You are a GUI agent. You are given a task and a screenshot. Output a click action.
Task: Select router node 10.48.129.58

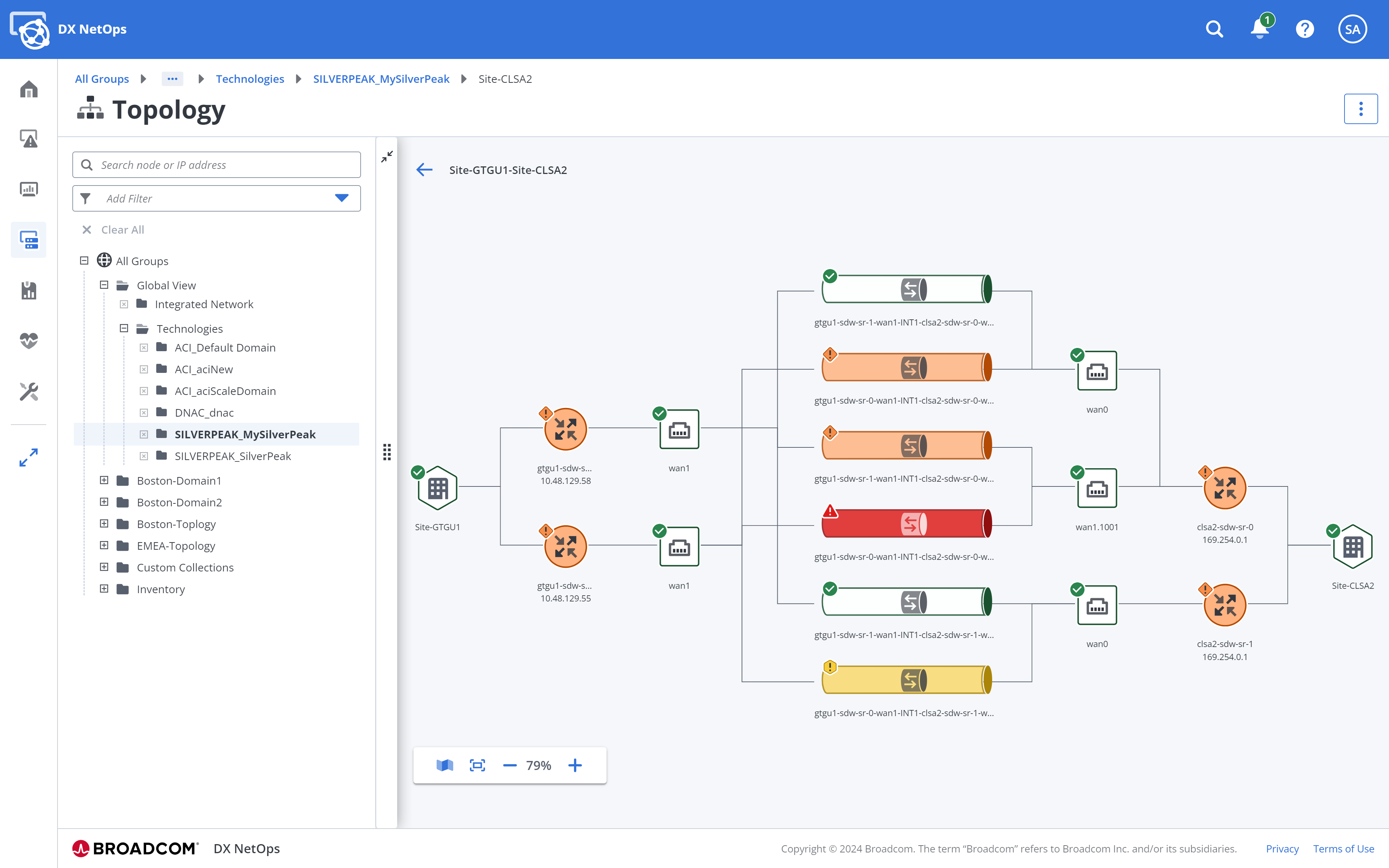click(x=565, y=429)
